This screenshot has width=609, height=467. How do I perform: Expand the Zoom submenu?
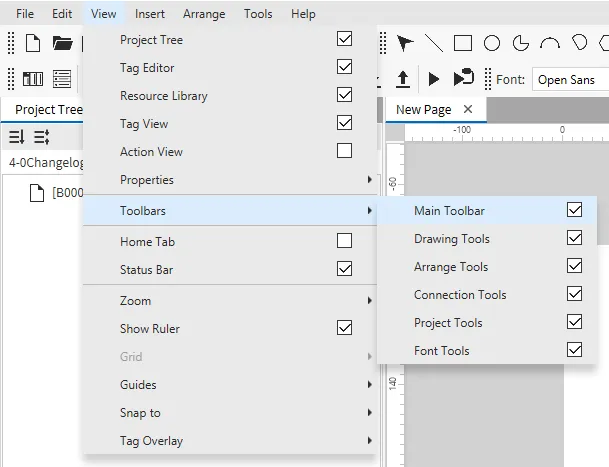click(x=230, y=301)
